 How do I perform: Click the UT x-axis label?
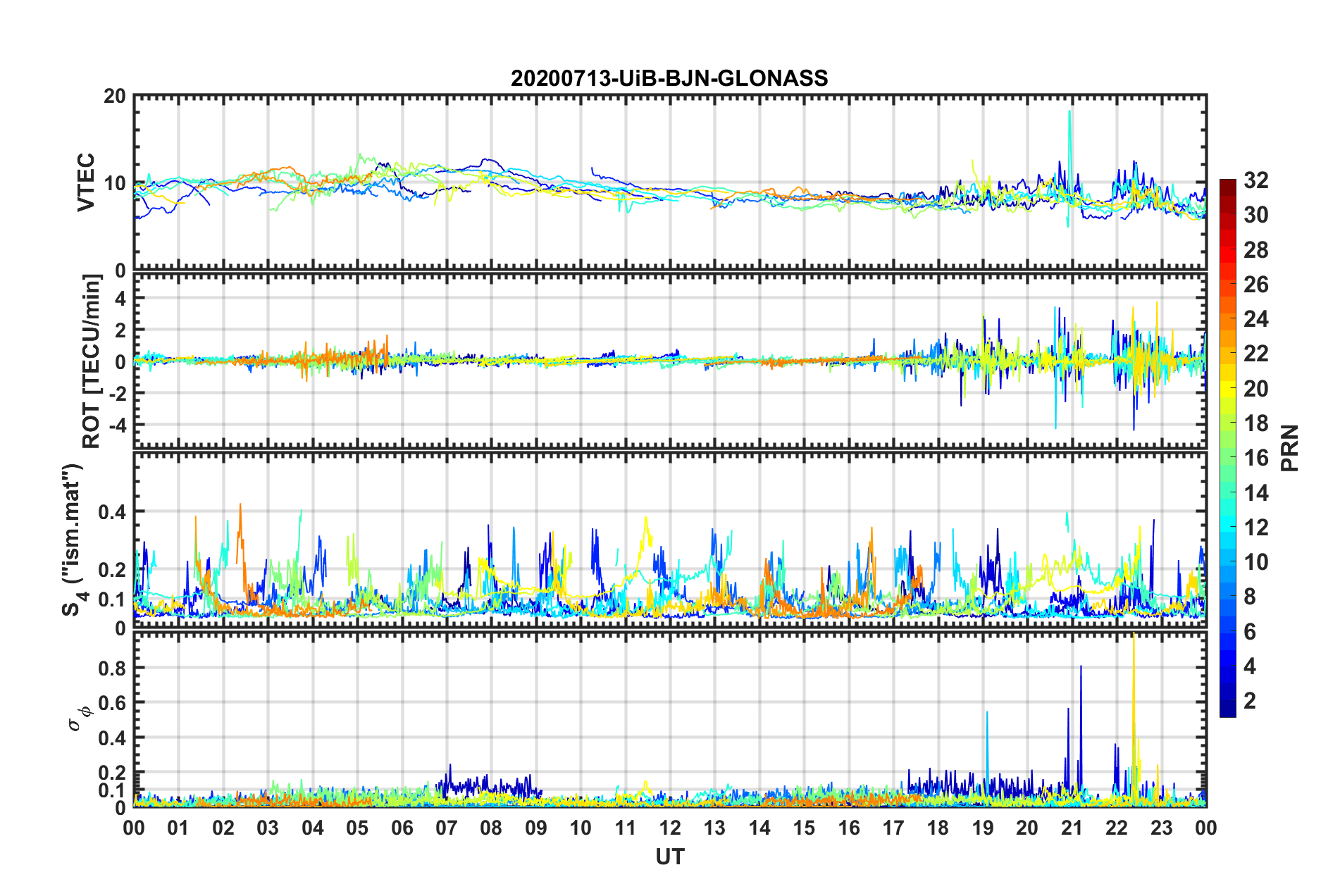click(670, 857)
